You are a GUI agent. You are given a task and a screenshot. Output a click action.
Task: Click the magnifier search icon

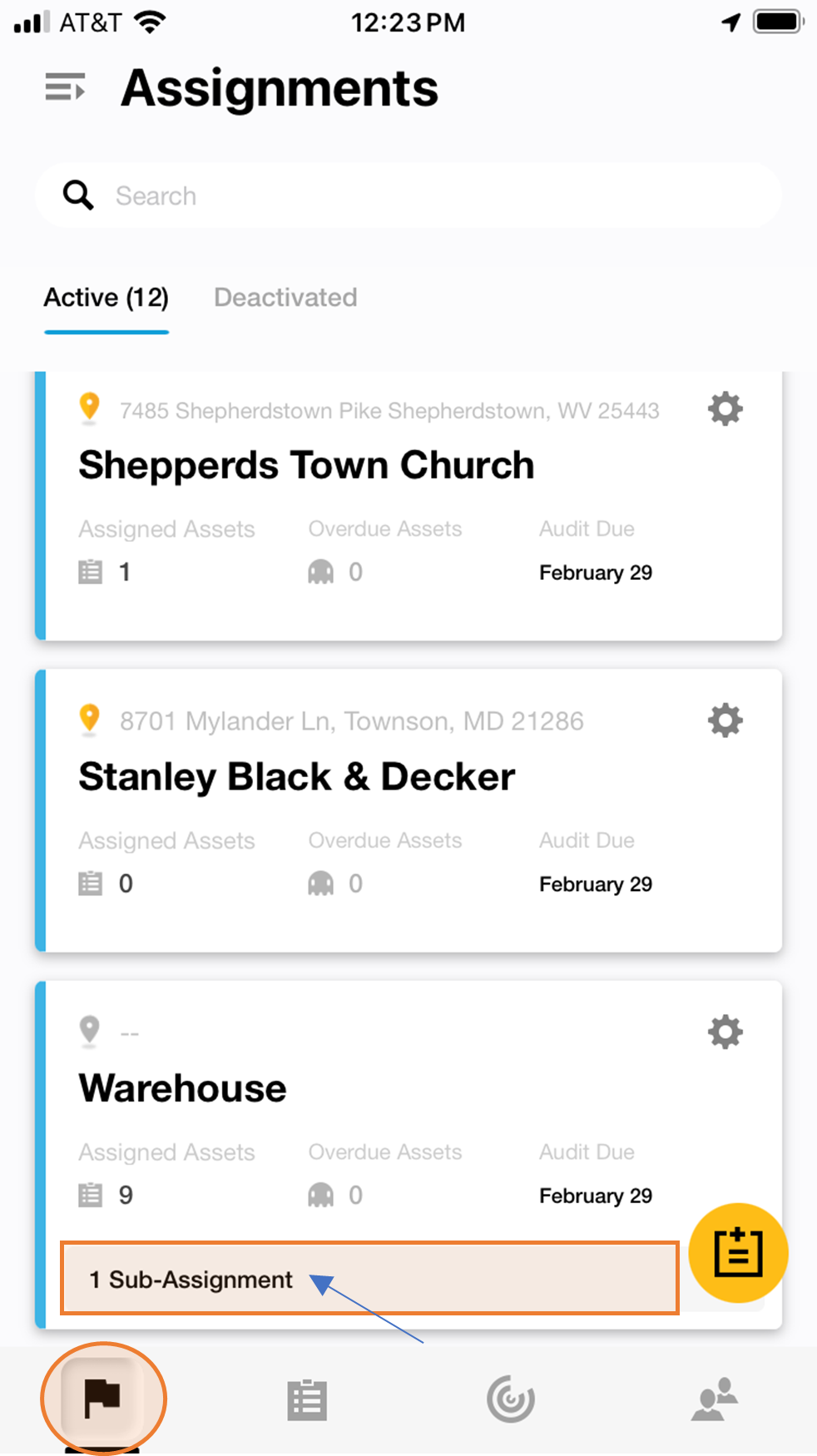[78, 196]
